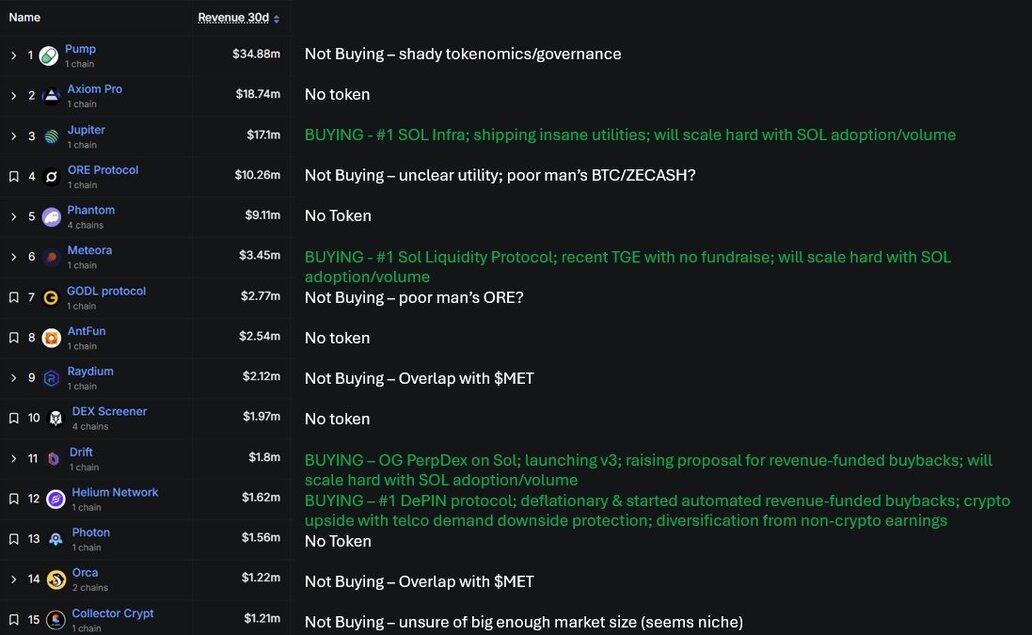Click the Jupiter protocol logo icon

click(x=51, y=136)
